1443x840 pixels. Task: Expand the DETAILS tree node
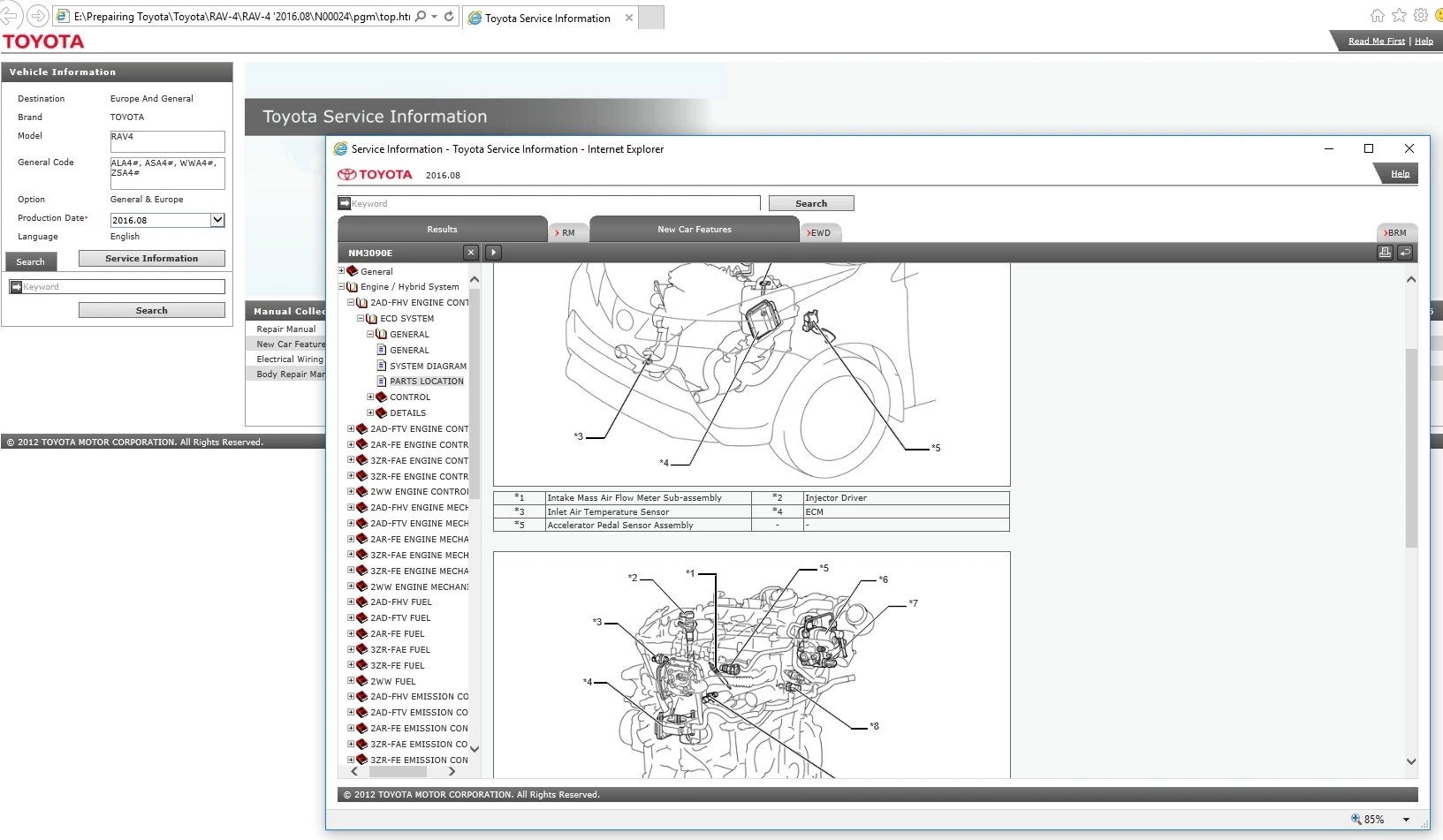pos(370,412)
